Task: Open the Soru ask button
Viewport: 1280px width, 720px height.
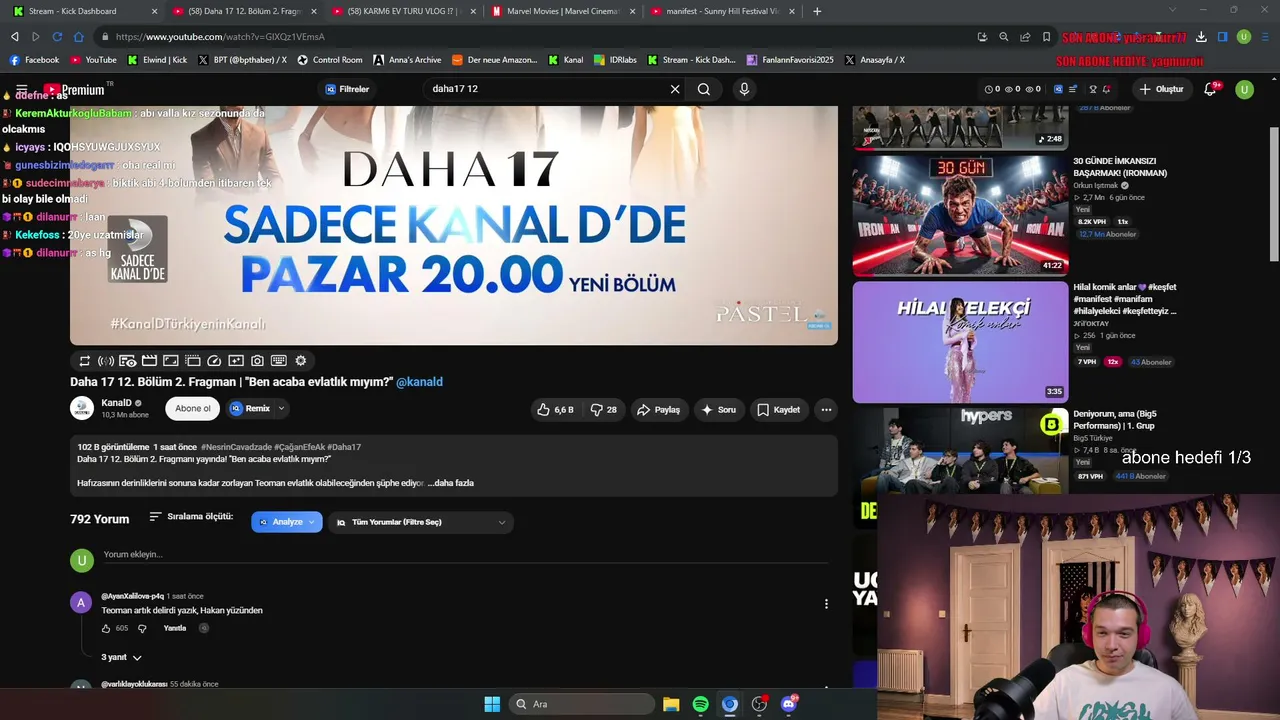Action: click(718, 409)
